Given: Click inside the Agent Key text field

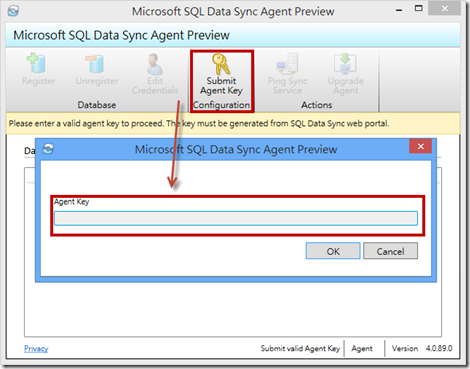Looking at the screenshot, I should (x=236, y=218).
